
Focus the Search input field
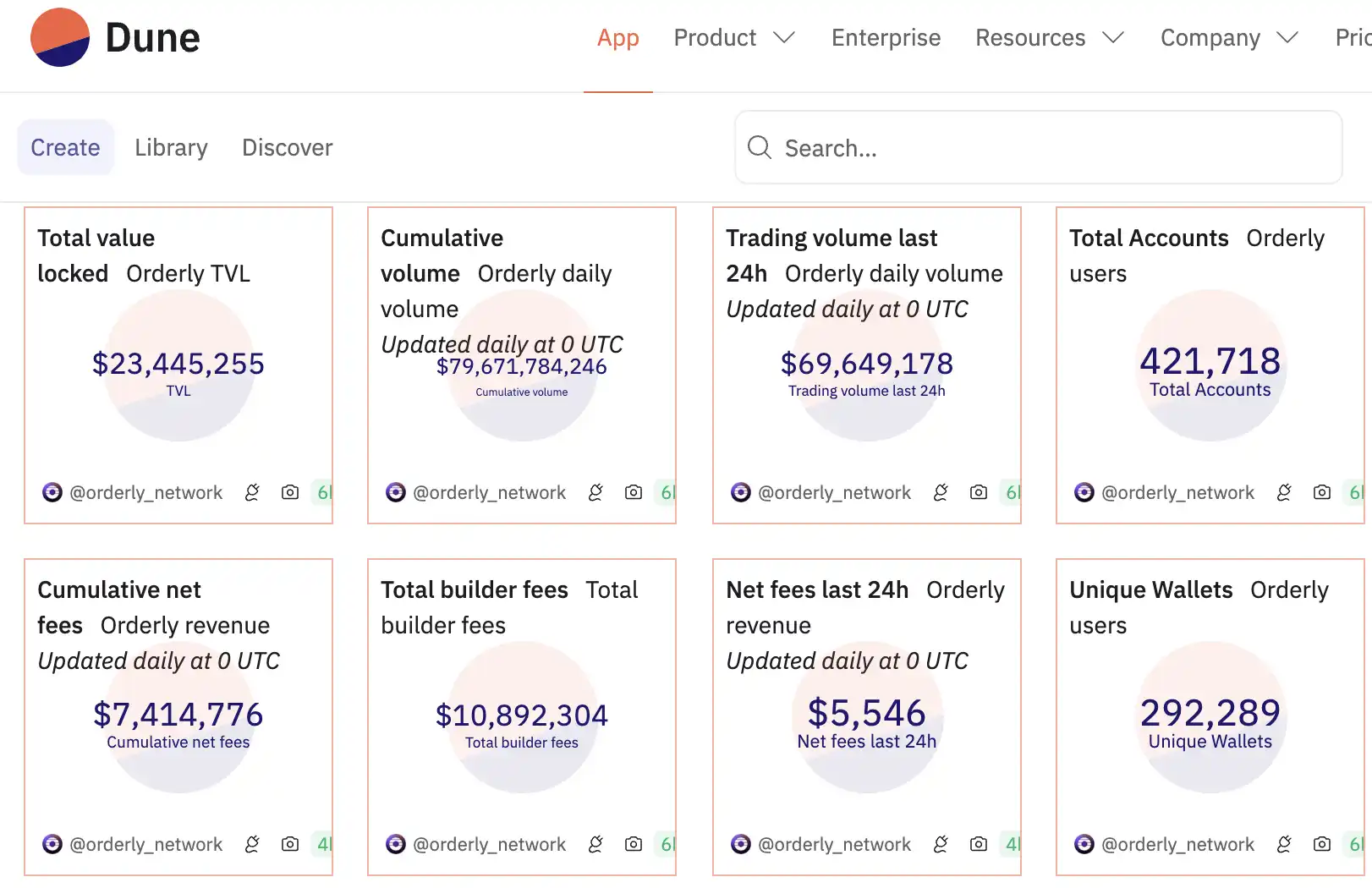click(x=1049, y=148)
